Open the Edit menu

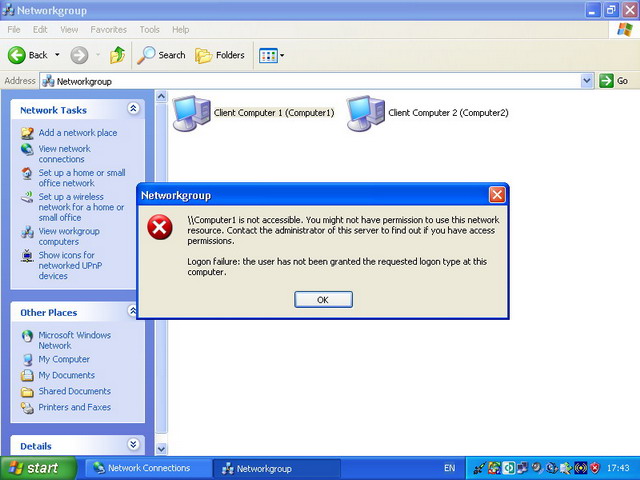(40, 29)
